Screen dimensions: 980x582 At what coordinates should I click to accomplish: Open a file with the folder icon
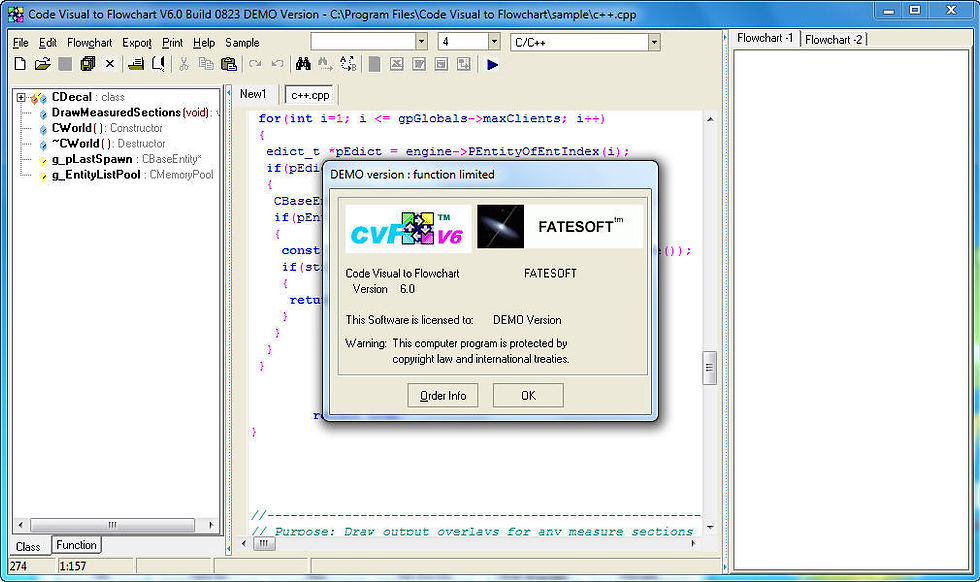(x=42, y=64)
